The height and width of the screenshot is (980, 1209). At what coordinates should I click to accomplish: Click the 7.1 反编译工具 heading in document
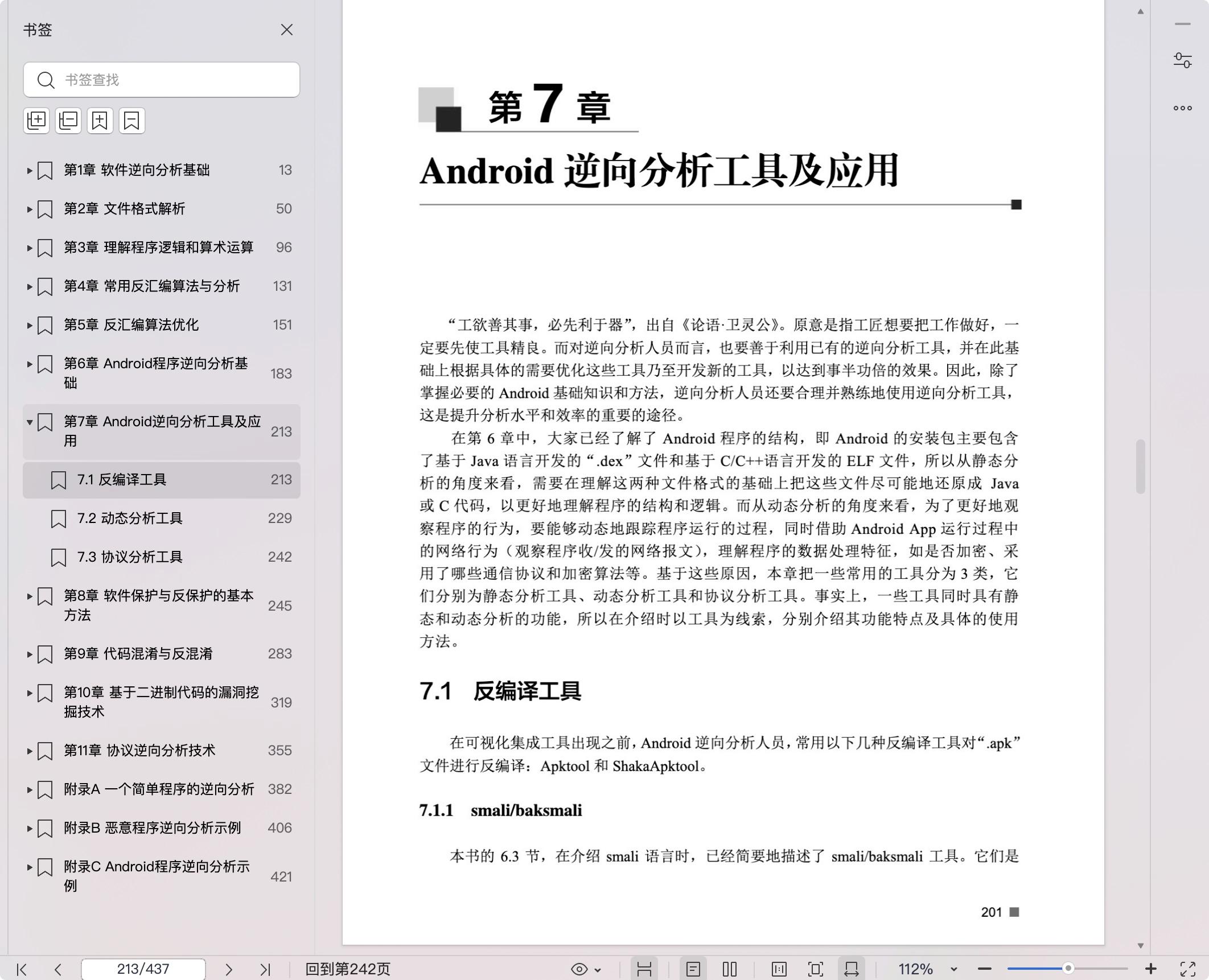pos(500,691)
